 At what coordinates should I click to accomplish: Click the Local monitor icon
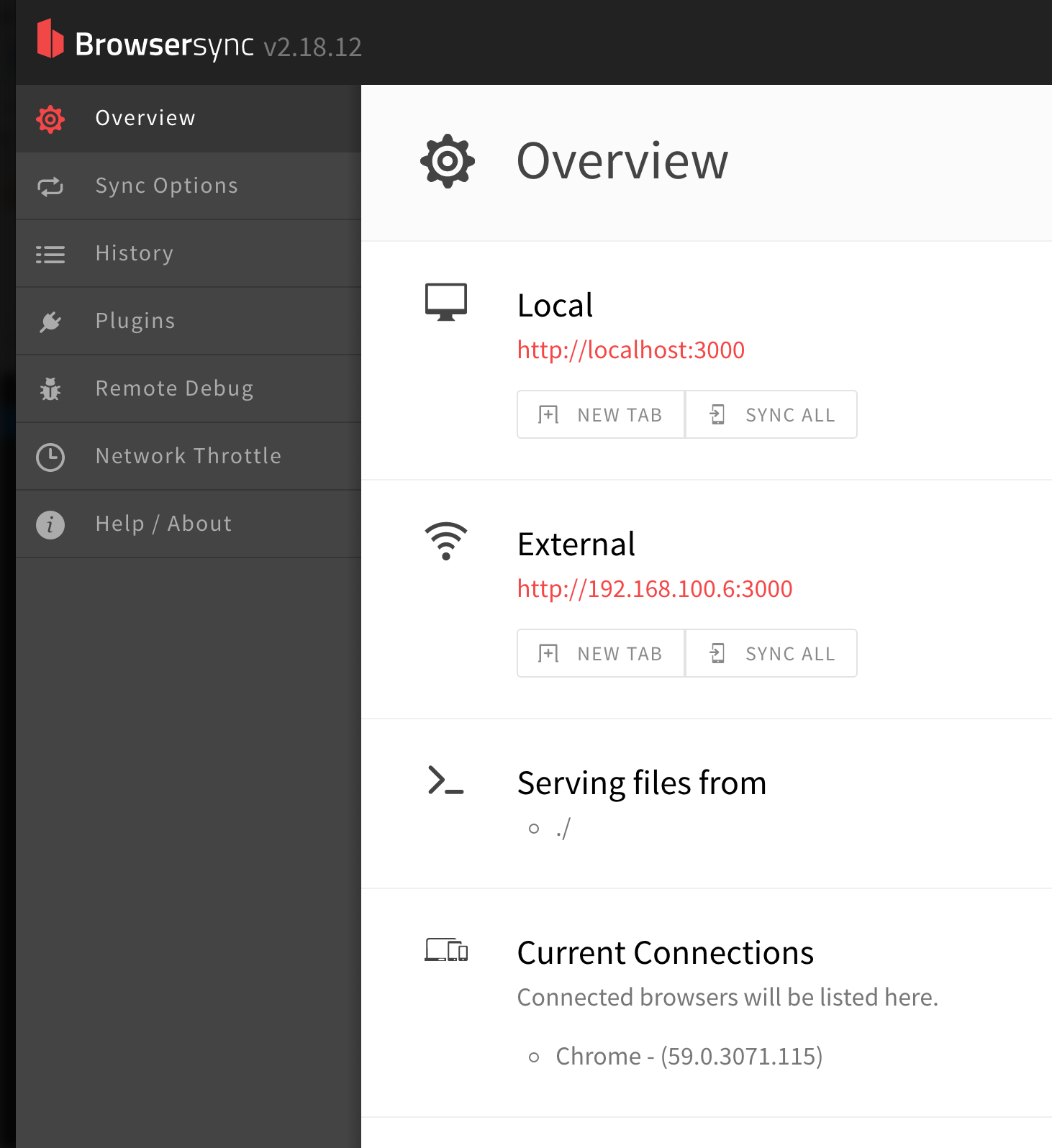click(446, 302)
